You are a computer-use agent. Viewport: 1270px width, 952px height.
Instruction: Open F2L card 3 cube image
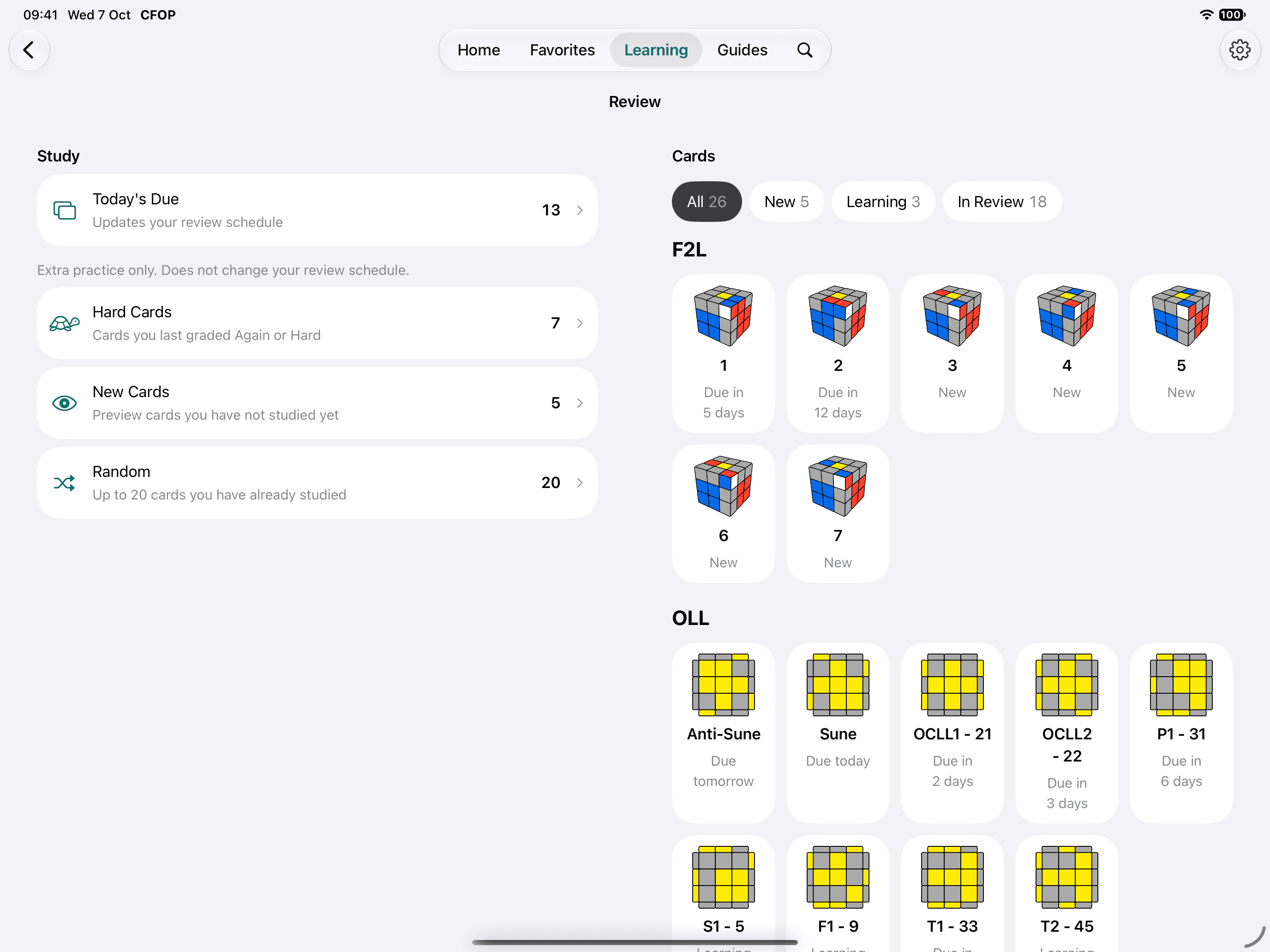pos(952,315)
